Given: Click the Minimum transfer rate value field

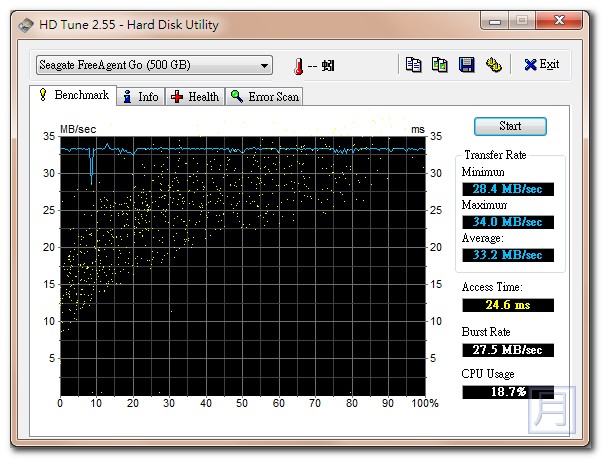Looking at the screenshot, I should 508,189.
